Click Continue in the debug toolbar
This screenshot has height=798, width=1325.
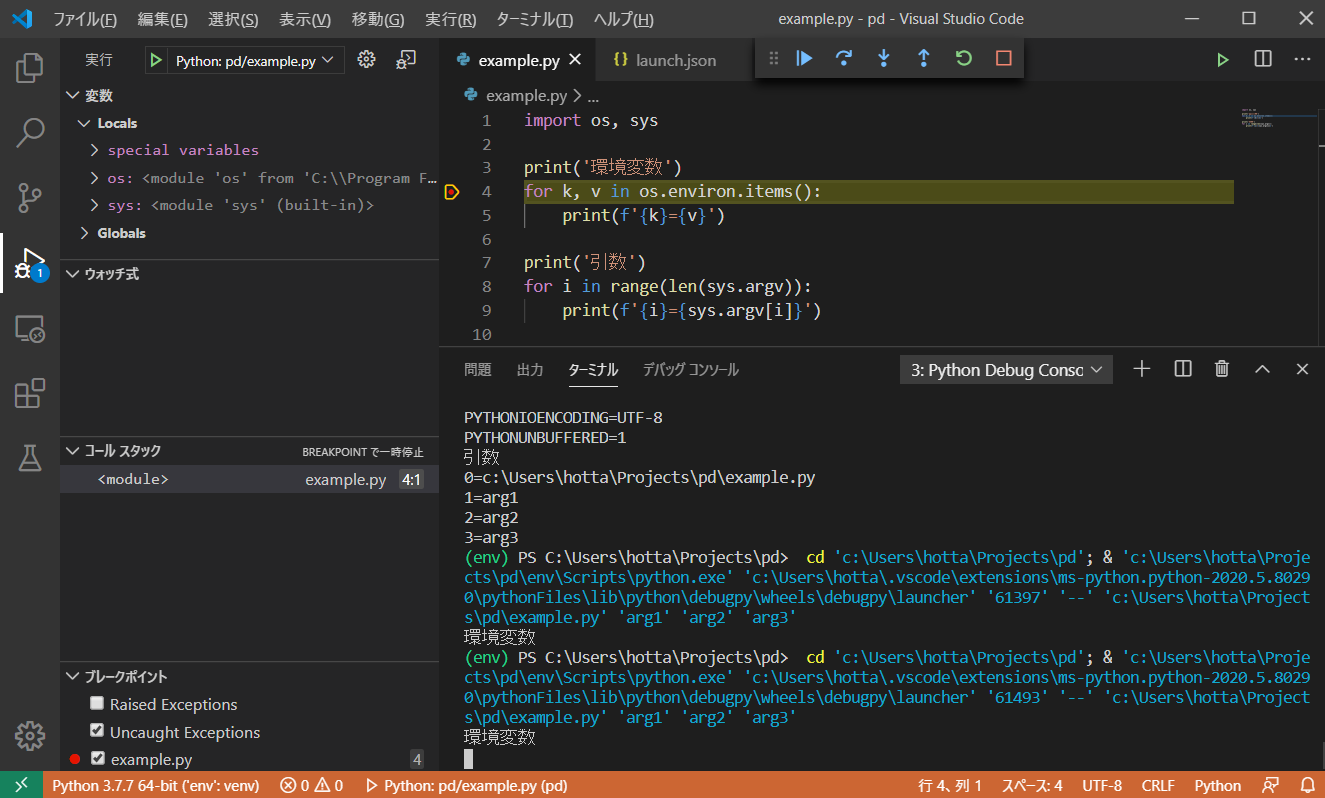pos(804,59)
